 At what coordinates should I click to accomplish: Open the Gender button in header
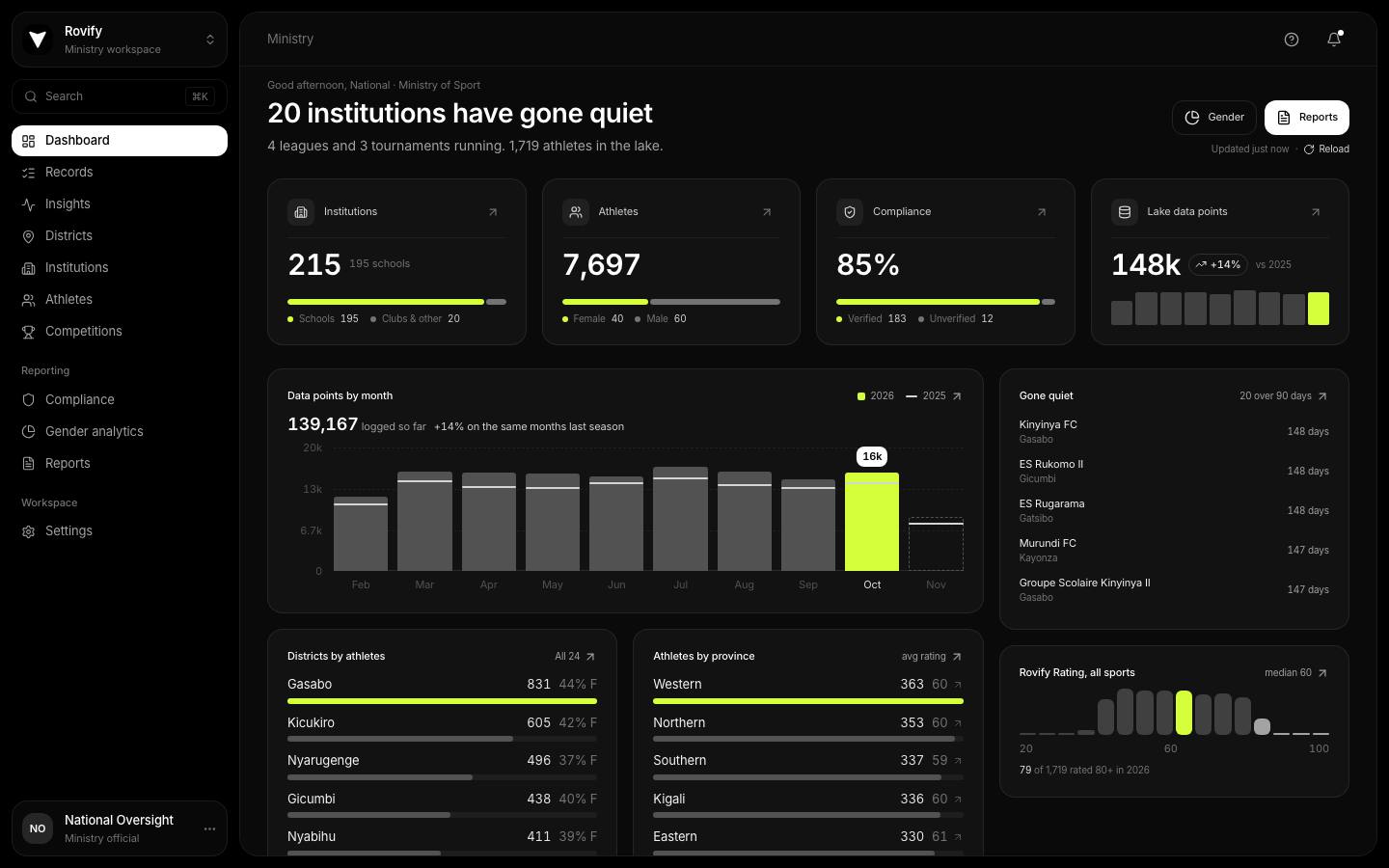coord(1214,118)
